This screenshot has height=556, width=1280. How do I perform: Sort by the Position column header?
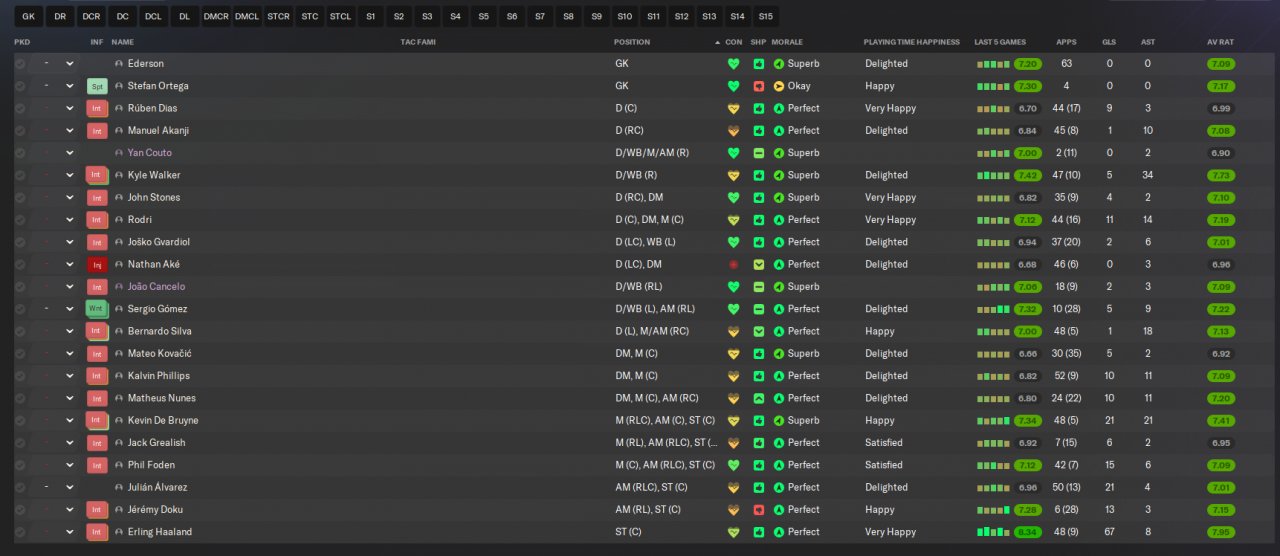pos(632,42)
